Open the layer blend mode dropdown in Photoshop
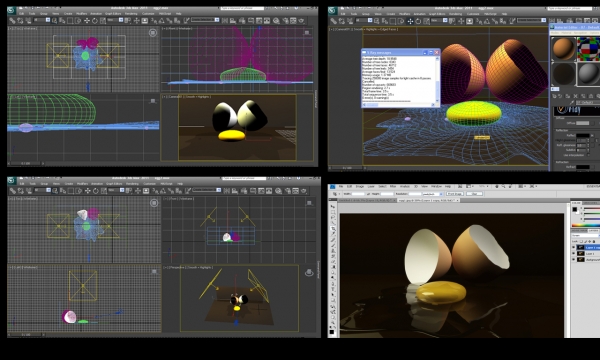This screenshot has width=600, height=360. click(x=586, y=236)
